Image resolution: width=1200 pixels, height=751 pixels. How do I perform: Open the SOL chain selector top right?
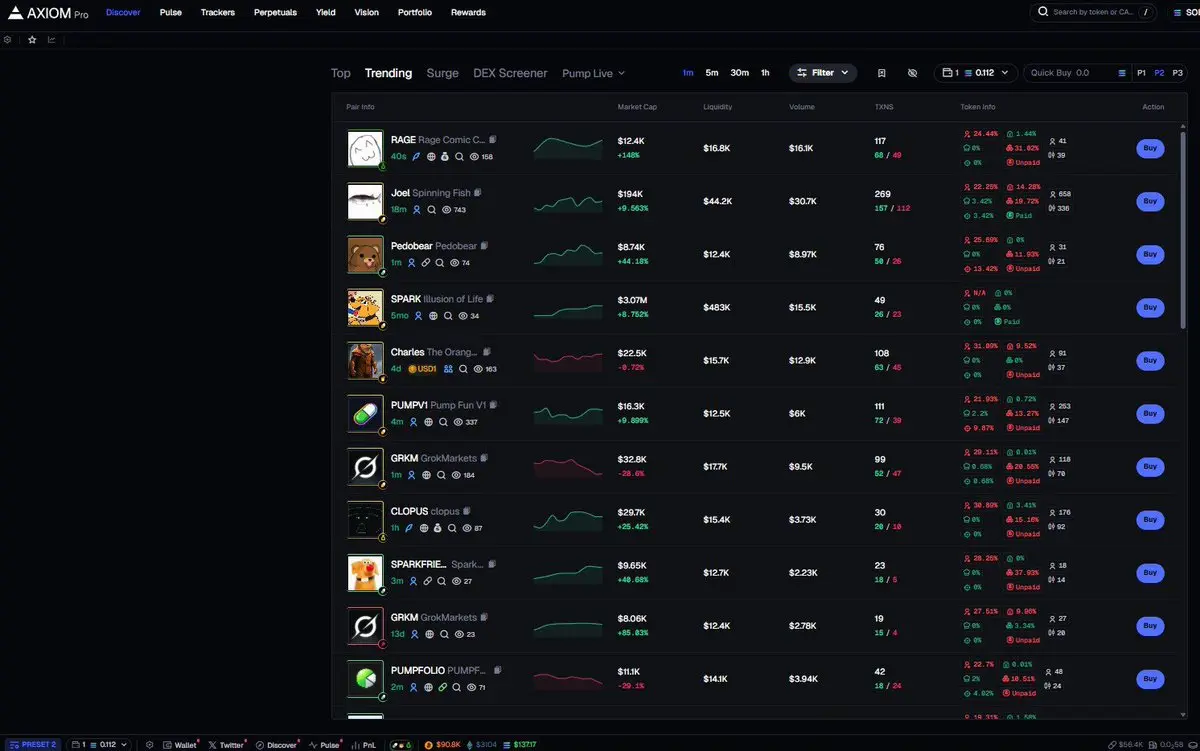(1182, 13)
